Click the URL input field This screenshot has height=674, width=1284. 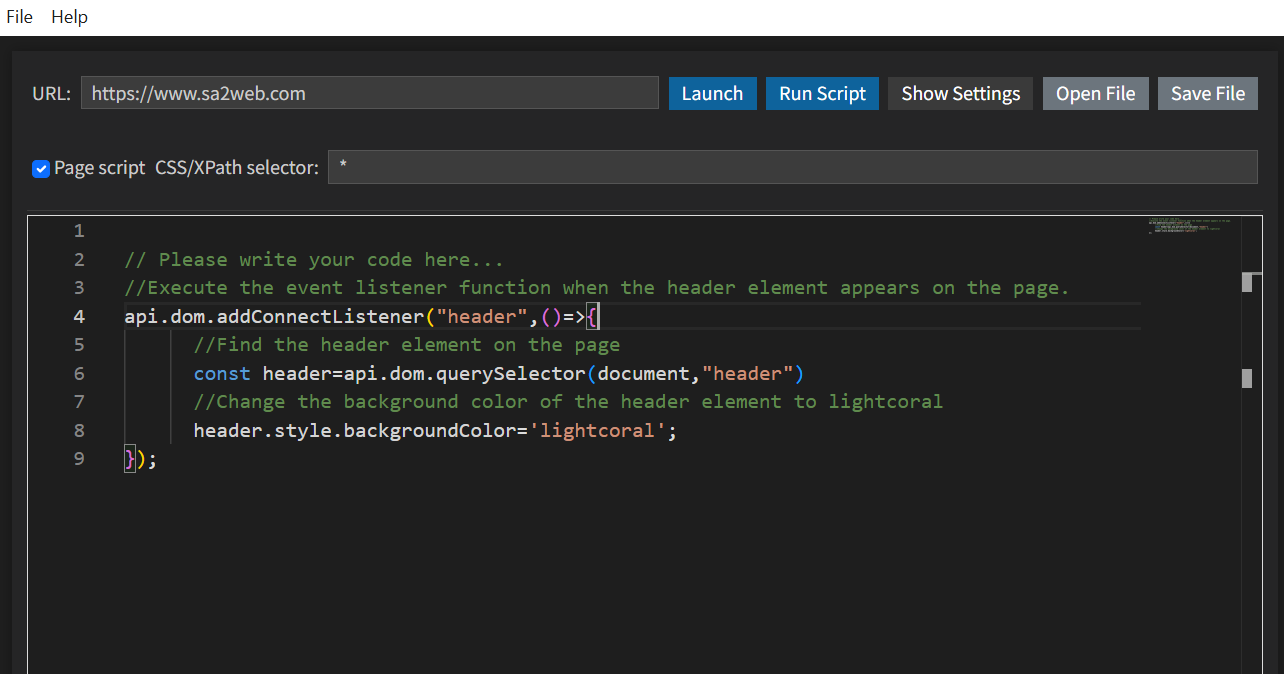370,93
